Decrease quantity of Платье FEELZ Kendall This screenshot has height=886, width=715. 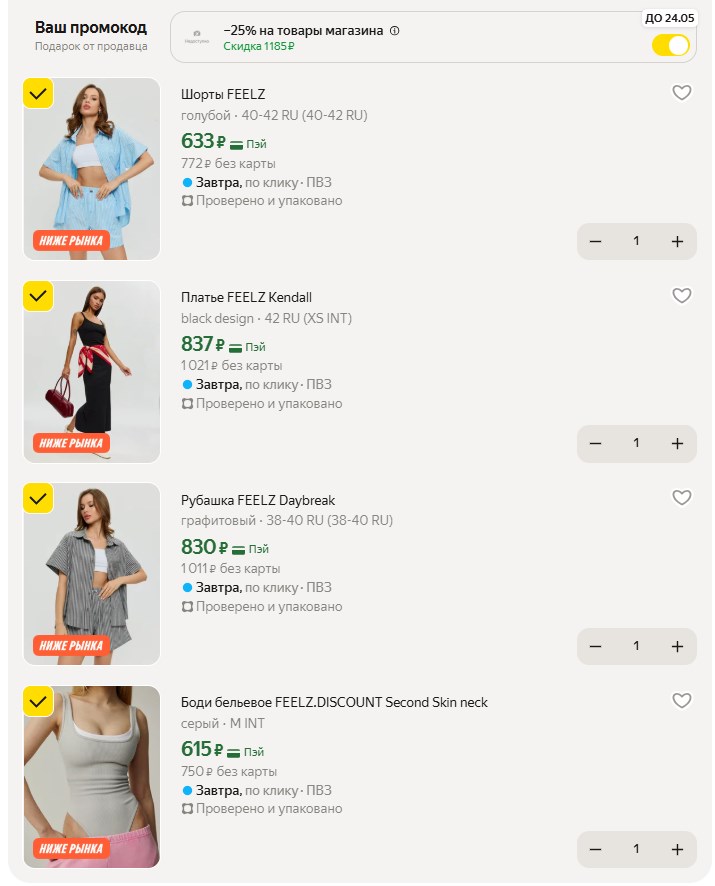pos(595,444)
